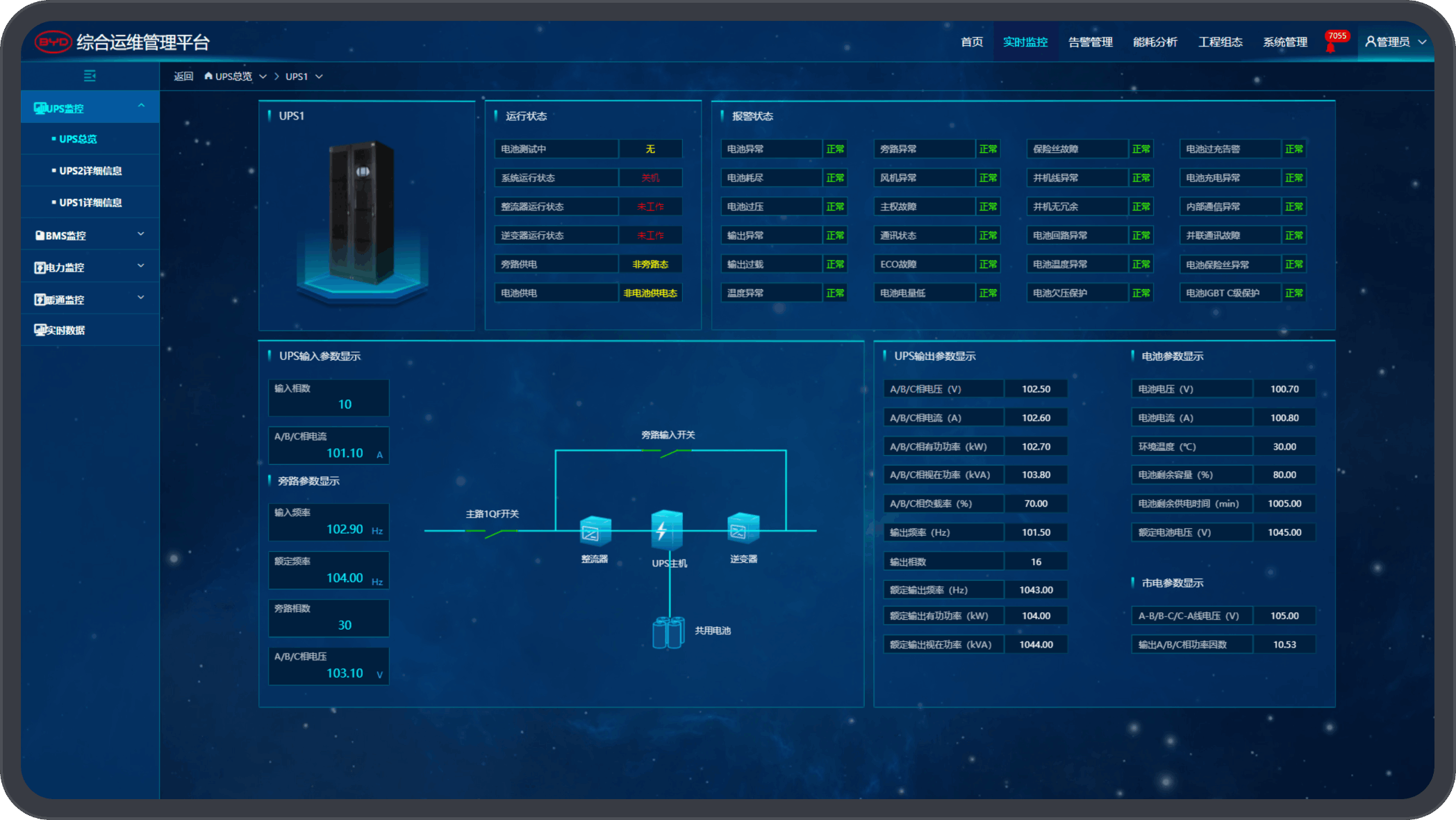Open 实时数据 in the sidebar
Viewport: 1456px width, 820px height.
[x=90, y=330]
